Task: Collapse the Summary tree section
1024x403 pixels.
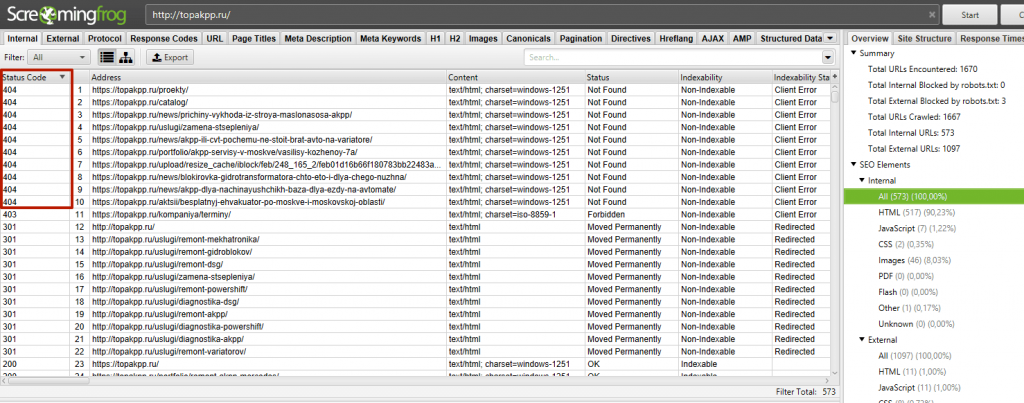Action: tap(852, 52)
